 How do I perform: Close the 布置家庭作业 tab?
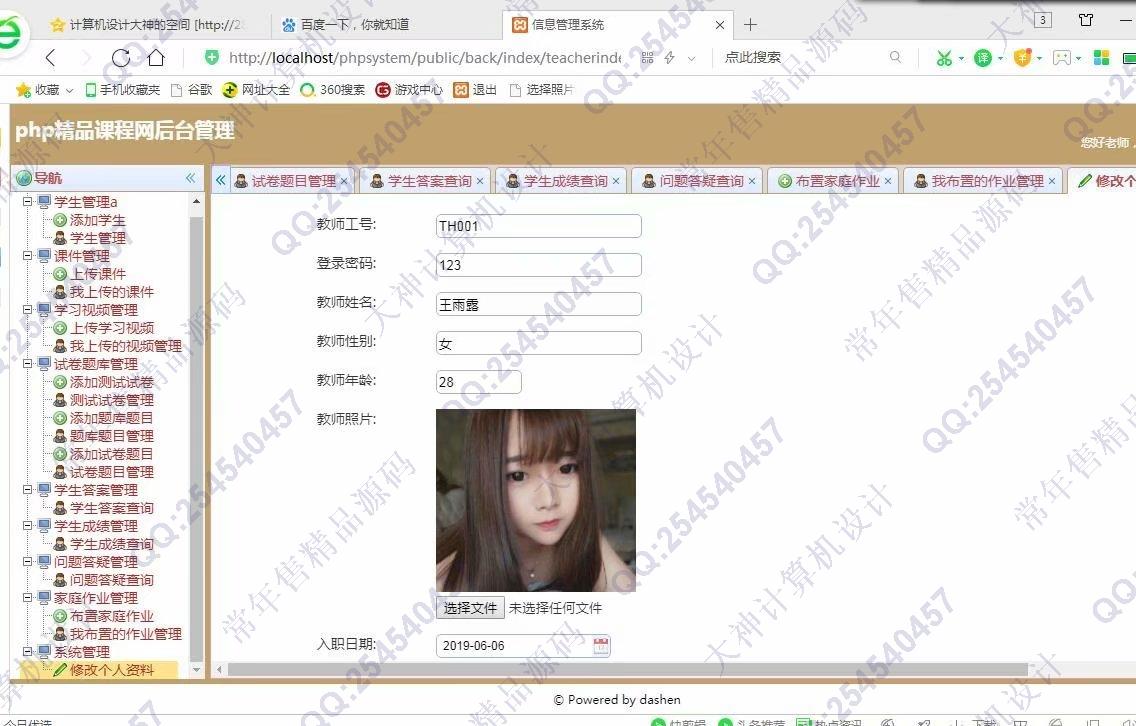(x=888, y=181)
